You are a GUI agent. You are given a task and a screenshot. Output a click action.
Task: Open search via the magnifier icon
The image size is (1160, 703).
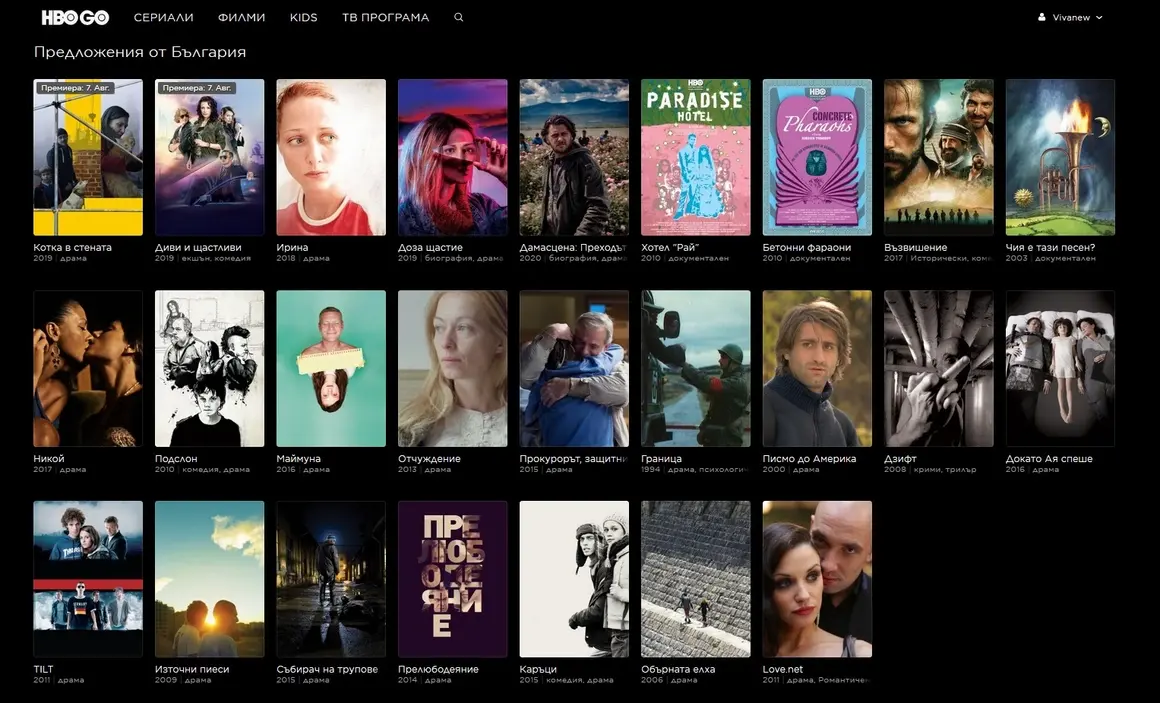pyautogui.click(x=458, y=17)
